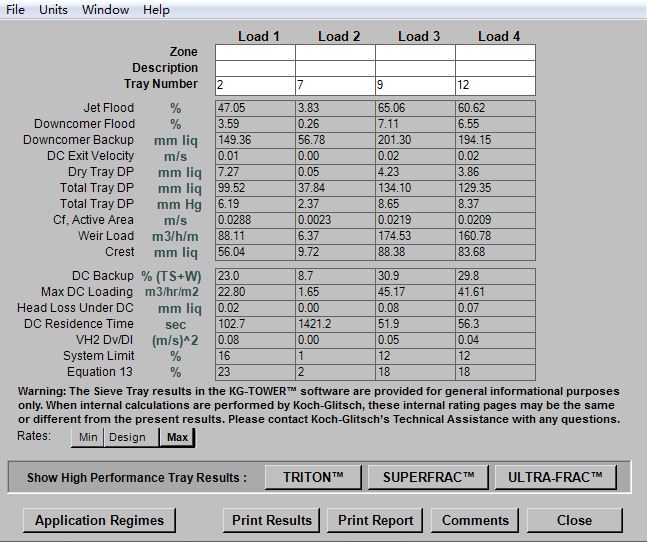Click the Load 2 Description field

(x=335, y=68)
